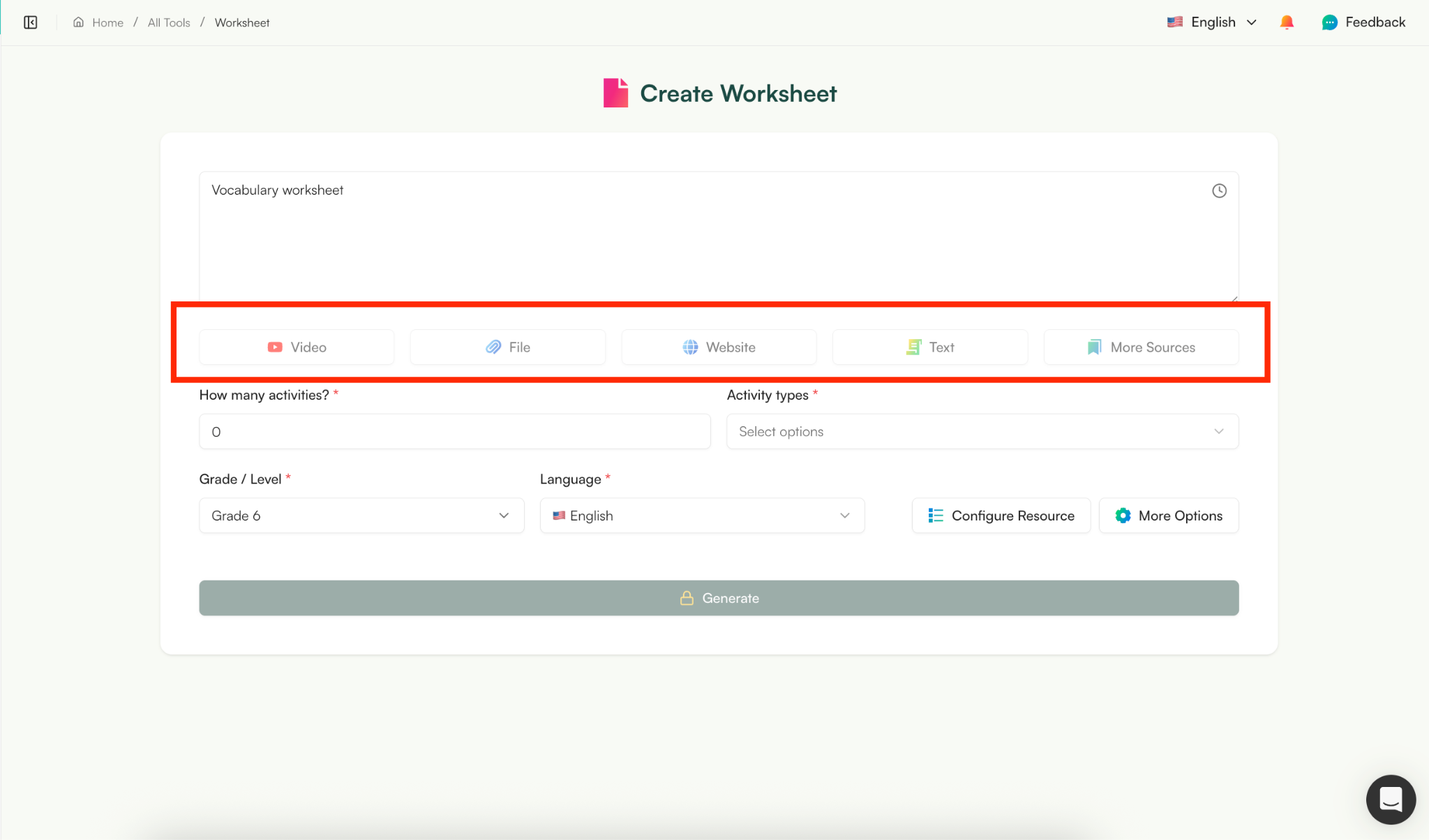
Task: Open the notification bell
Action: click(x=1286, y=22)
